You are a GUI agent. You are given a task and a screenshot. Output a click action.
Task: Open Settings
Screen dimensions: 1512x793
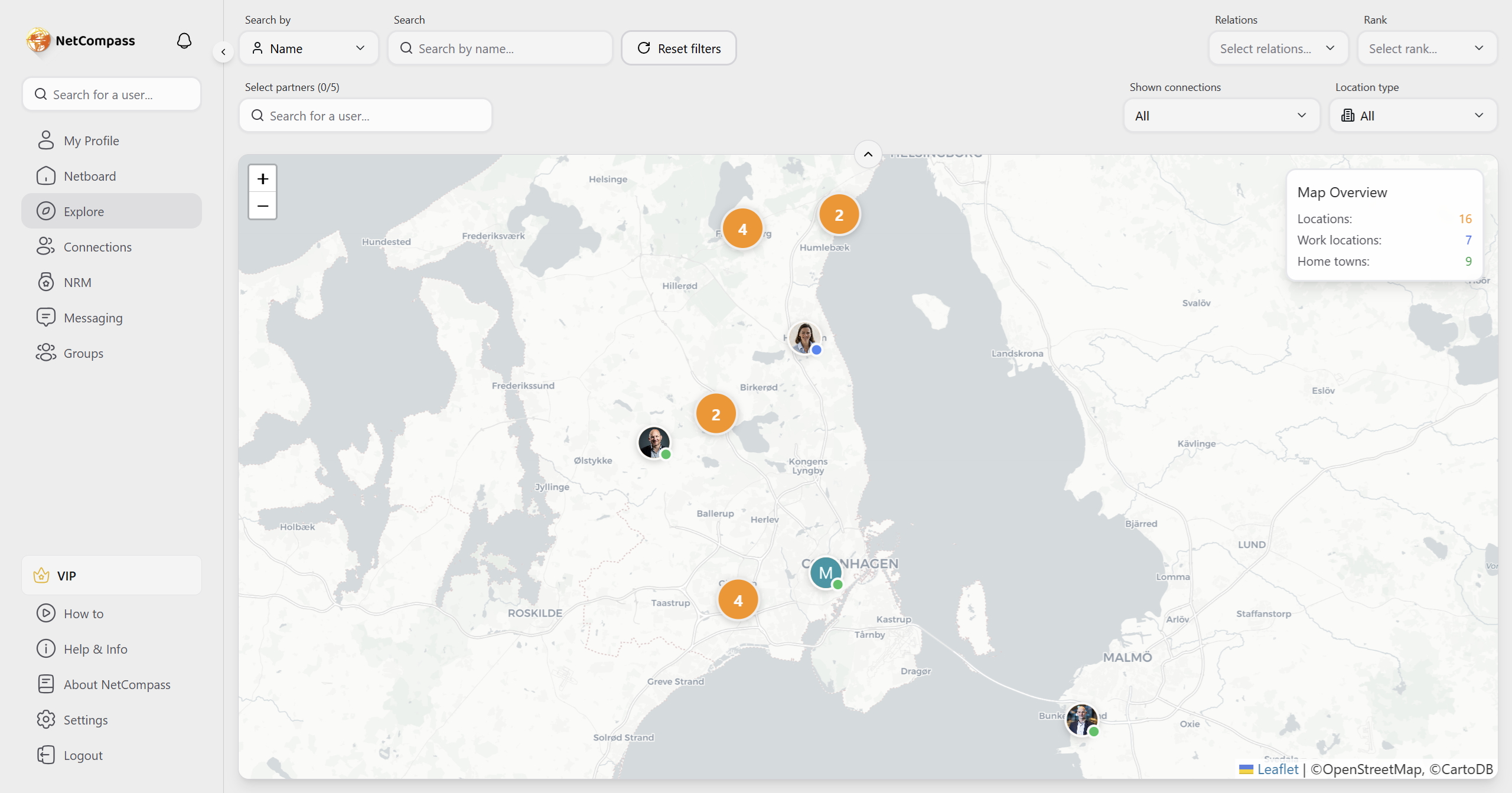pyautogui.click(x=86, y=719)
